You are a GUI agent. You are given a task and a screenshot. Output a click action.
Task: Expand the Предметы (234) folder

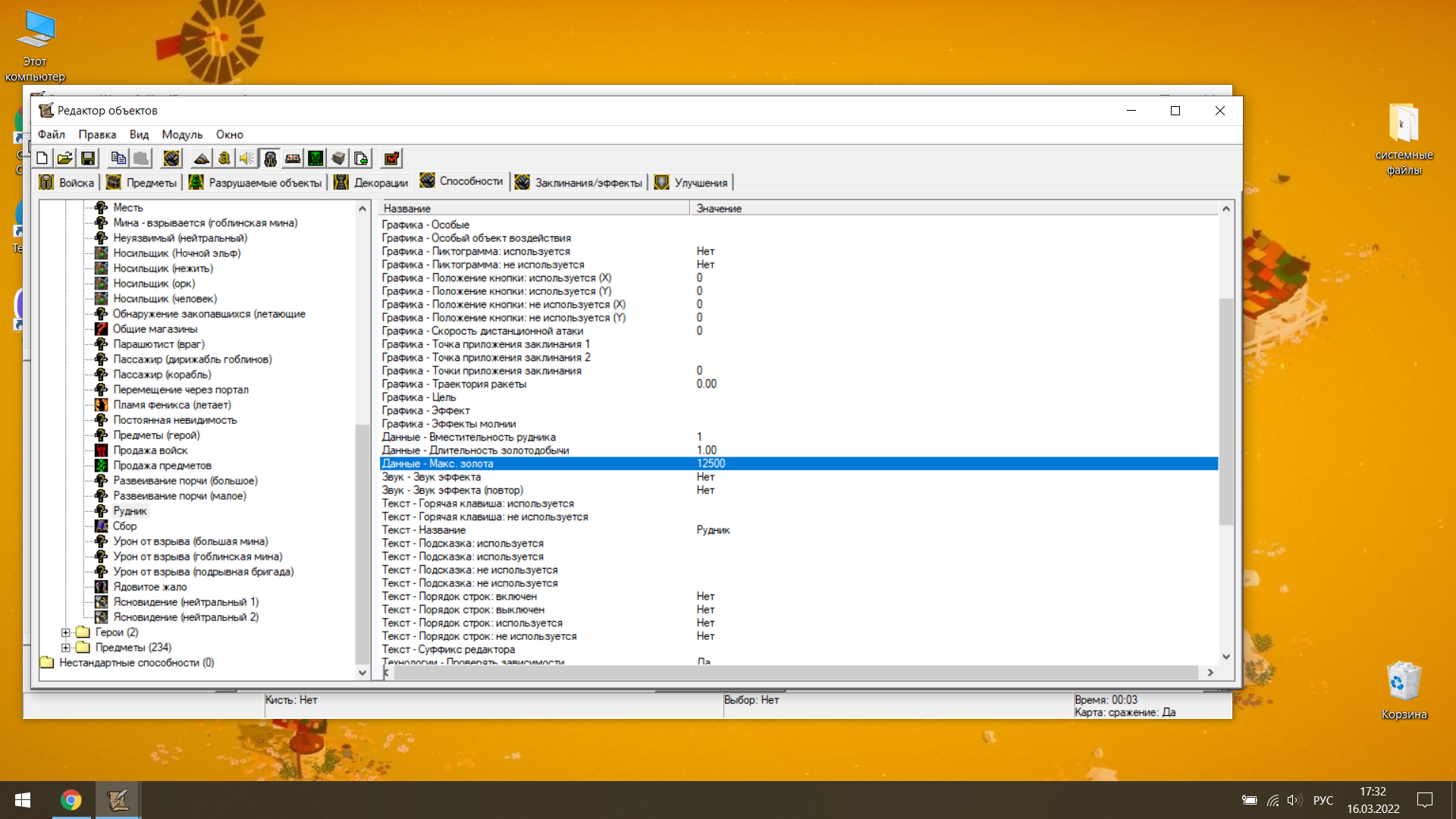click(x=66, y=648)
